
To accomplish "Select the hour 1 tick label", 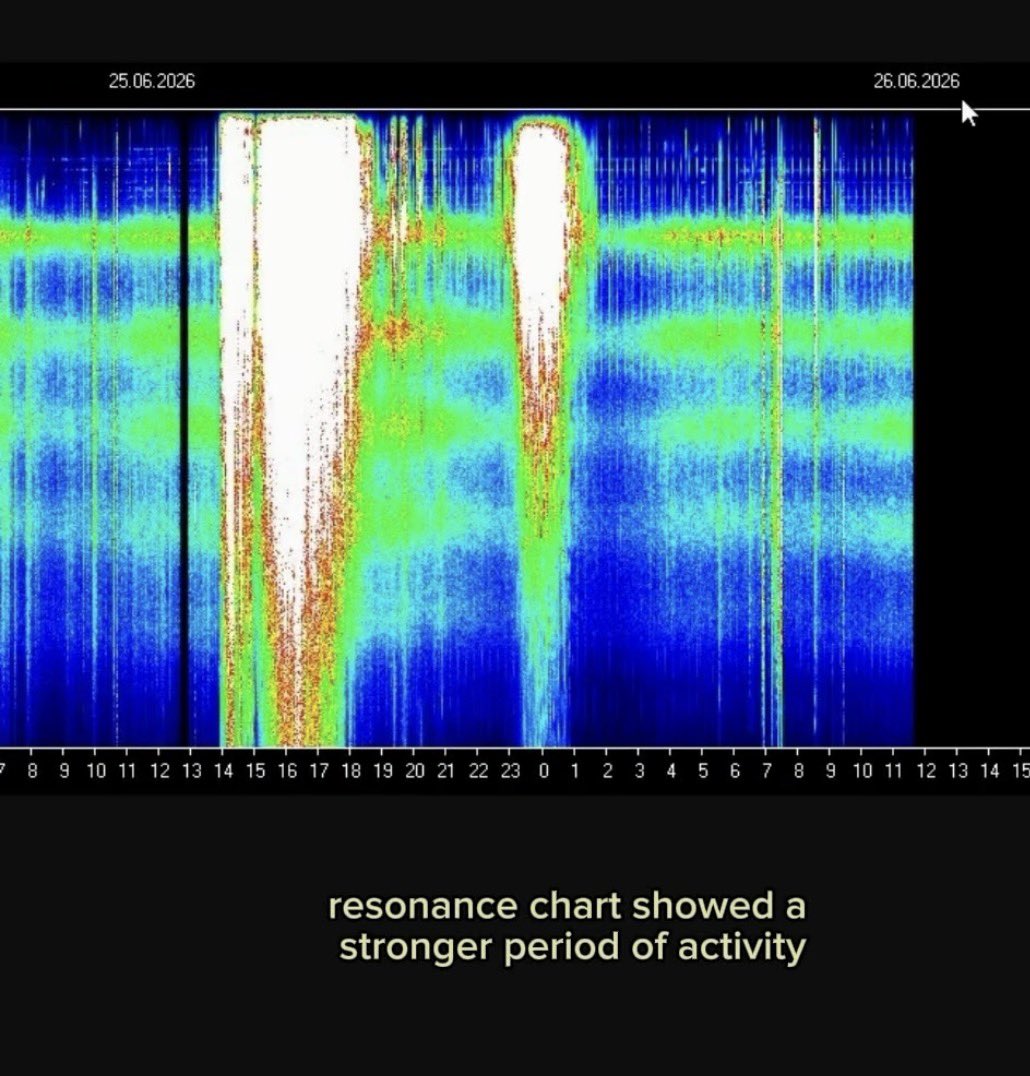I will coord(575,771).
